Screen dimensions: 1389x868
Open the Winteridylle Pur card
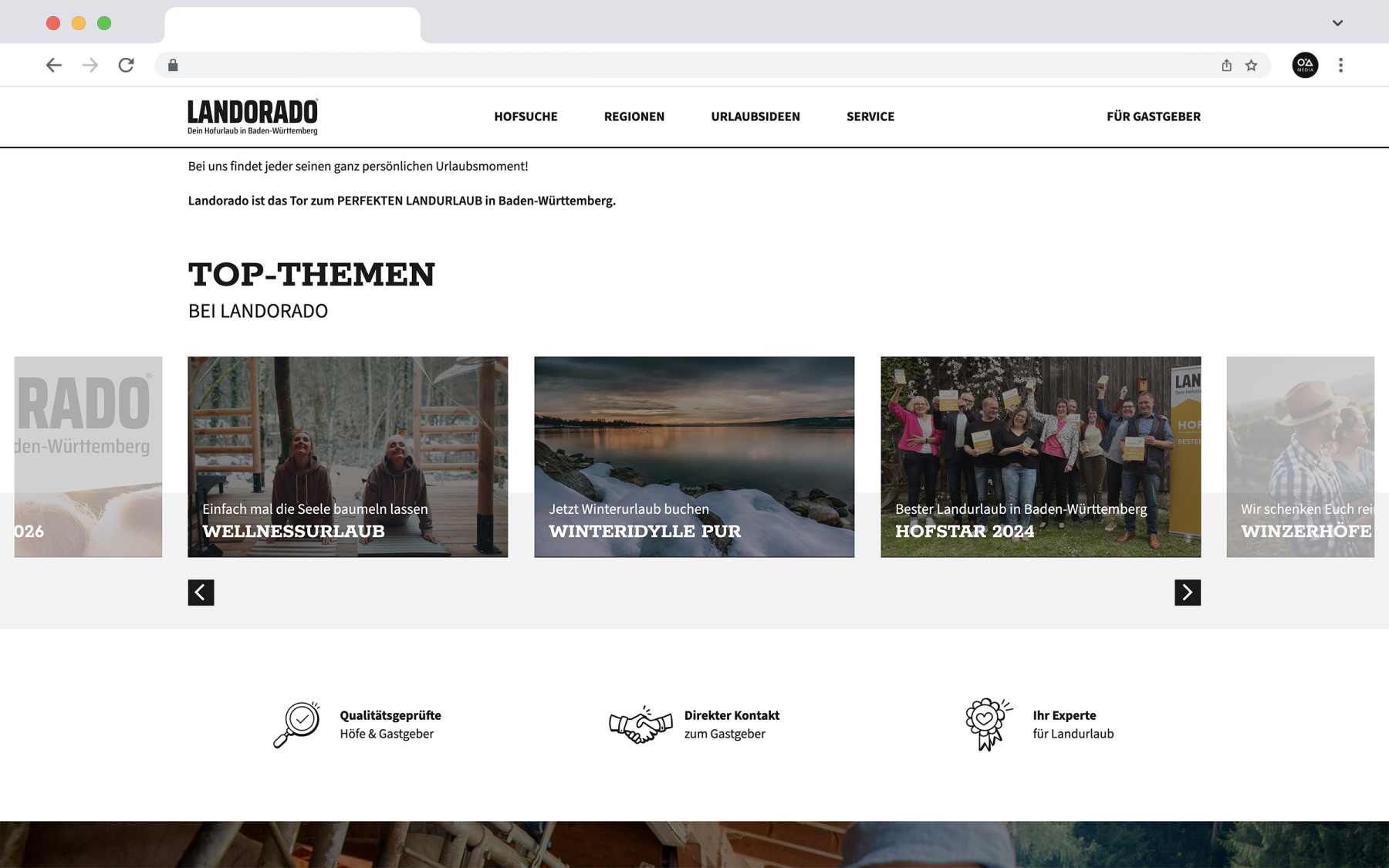tap(694, 457)
